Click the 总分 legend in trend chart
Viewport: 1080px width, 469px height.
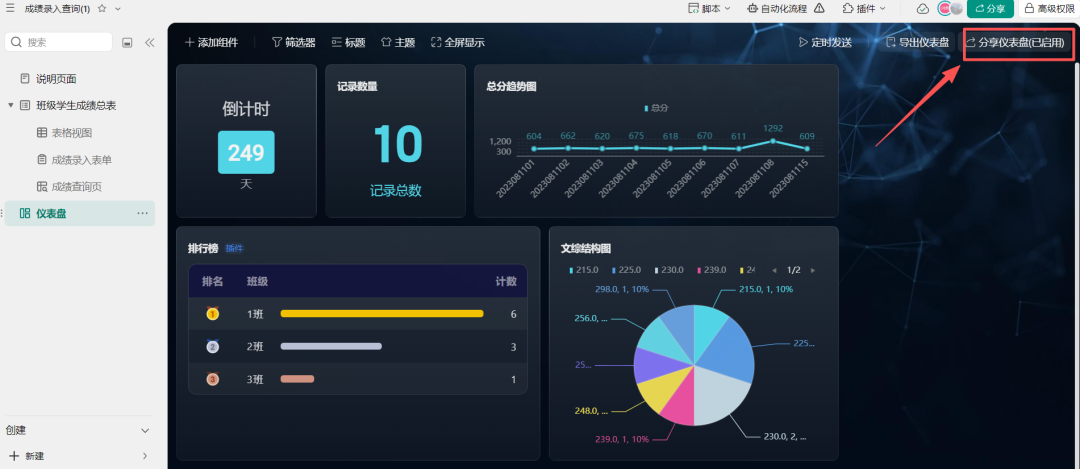(656, 108)
